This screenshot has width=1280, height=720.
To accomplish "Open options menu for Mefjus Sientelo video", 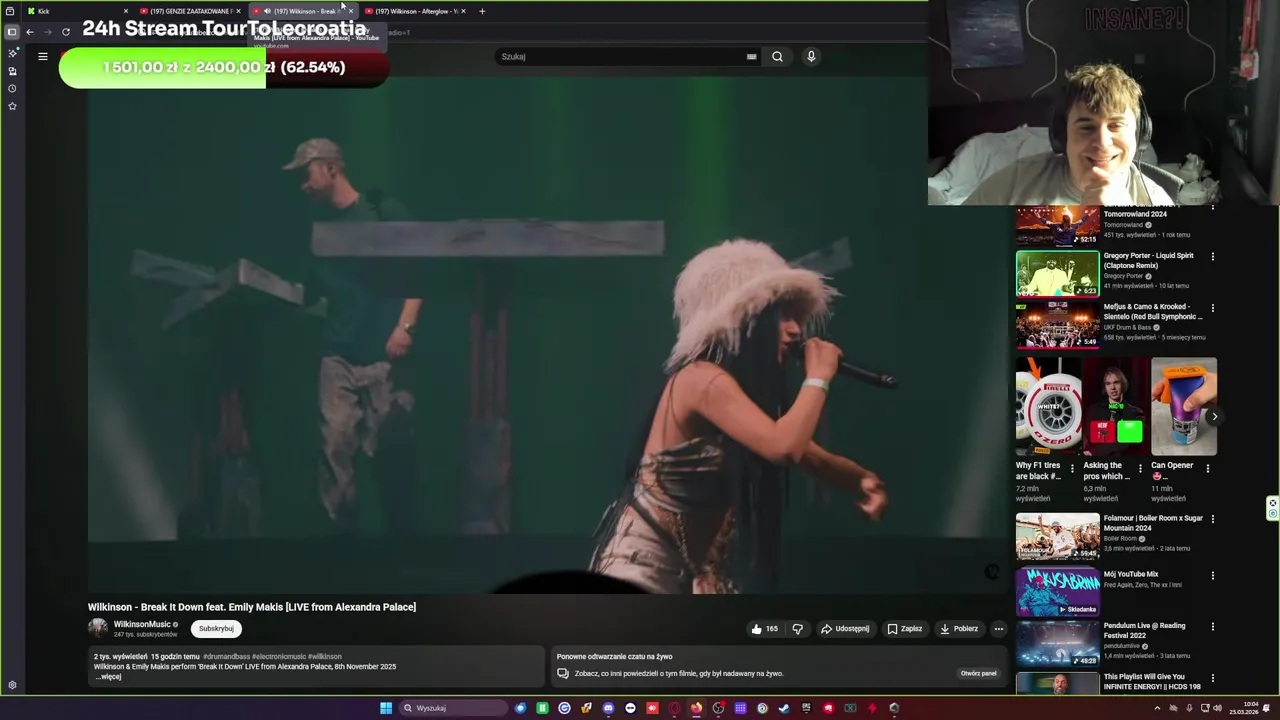I will tap(1213, 308).
